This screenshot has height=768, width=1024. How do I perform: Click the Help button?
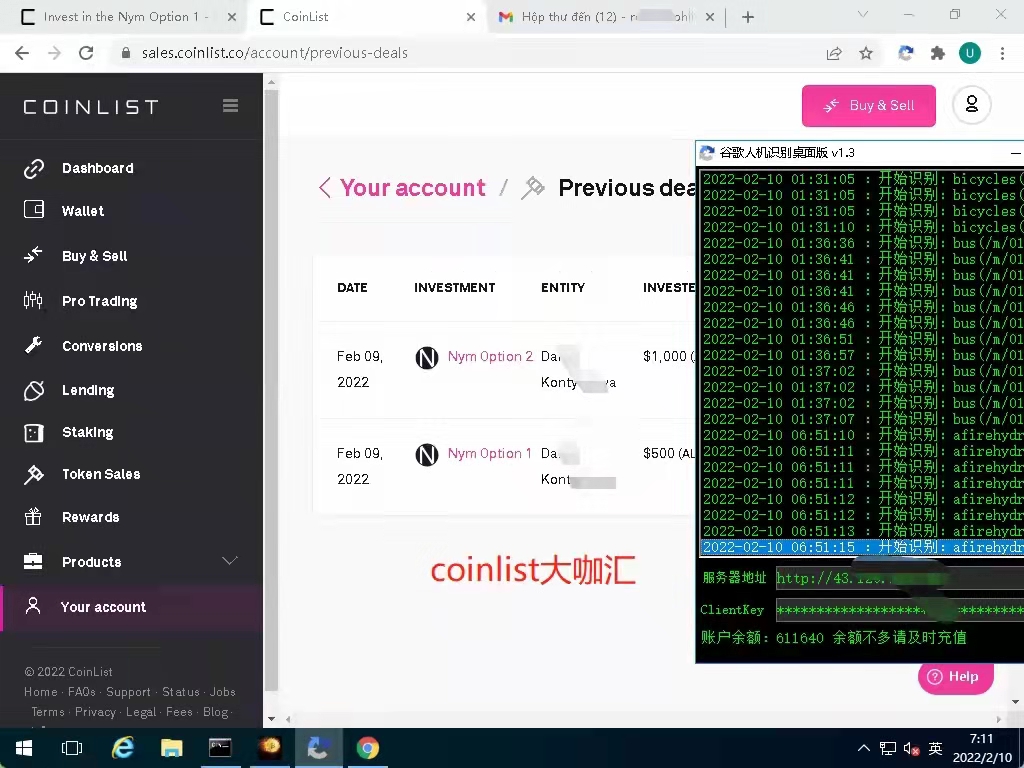(955, 677)
